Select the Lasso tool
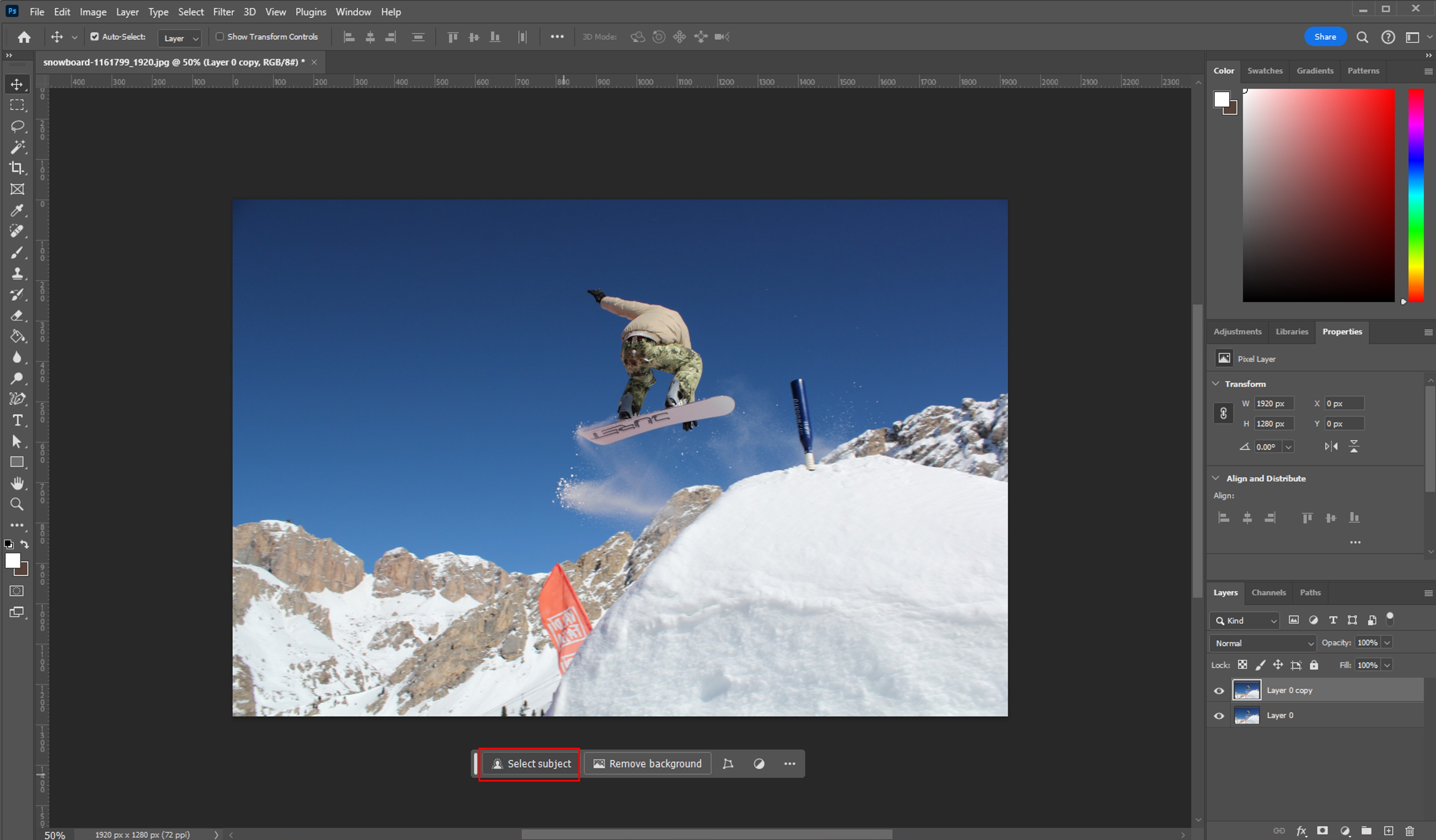This screenshot has width=1436, height=840. [x=17, y=126]
